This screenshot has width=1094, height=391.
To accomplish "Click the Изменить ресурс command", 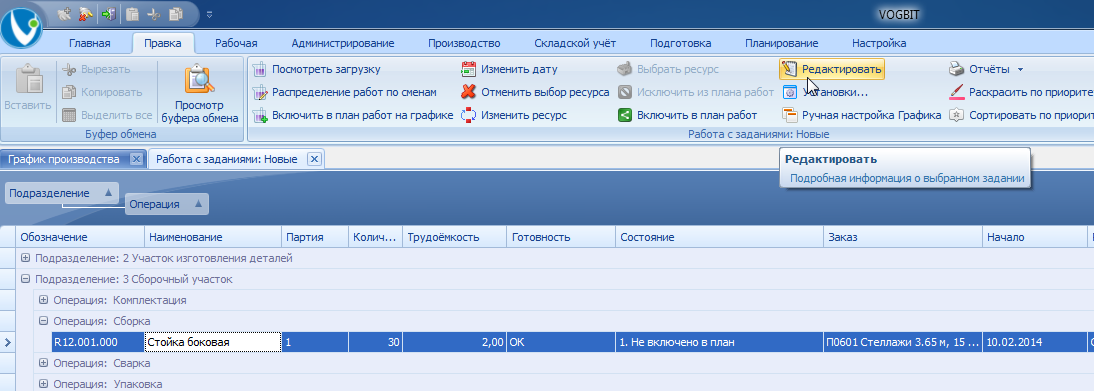I will [x=514, y=115].
